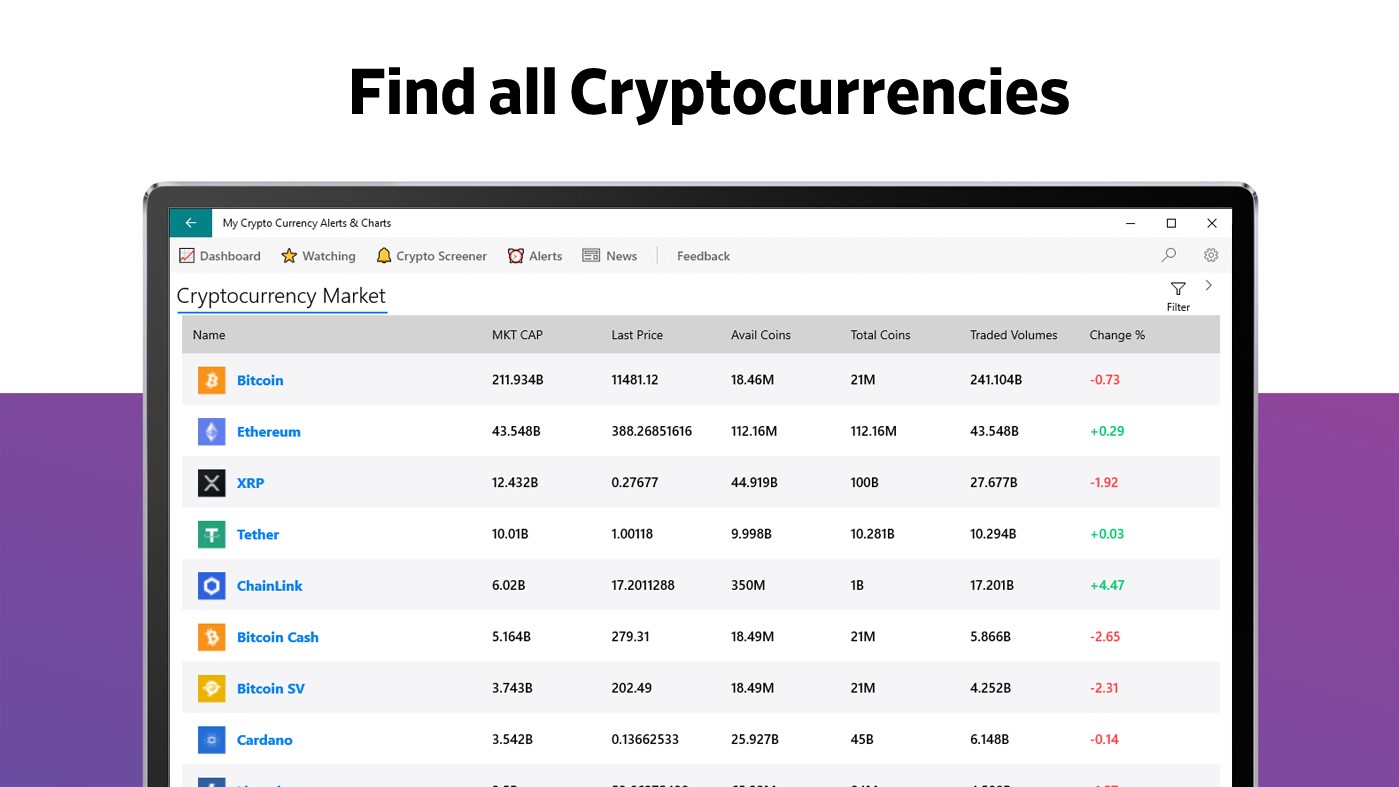Open the Bitcoin Cash link

[x=277, y=637]
